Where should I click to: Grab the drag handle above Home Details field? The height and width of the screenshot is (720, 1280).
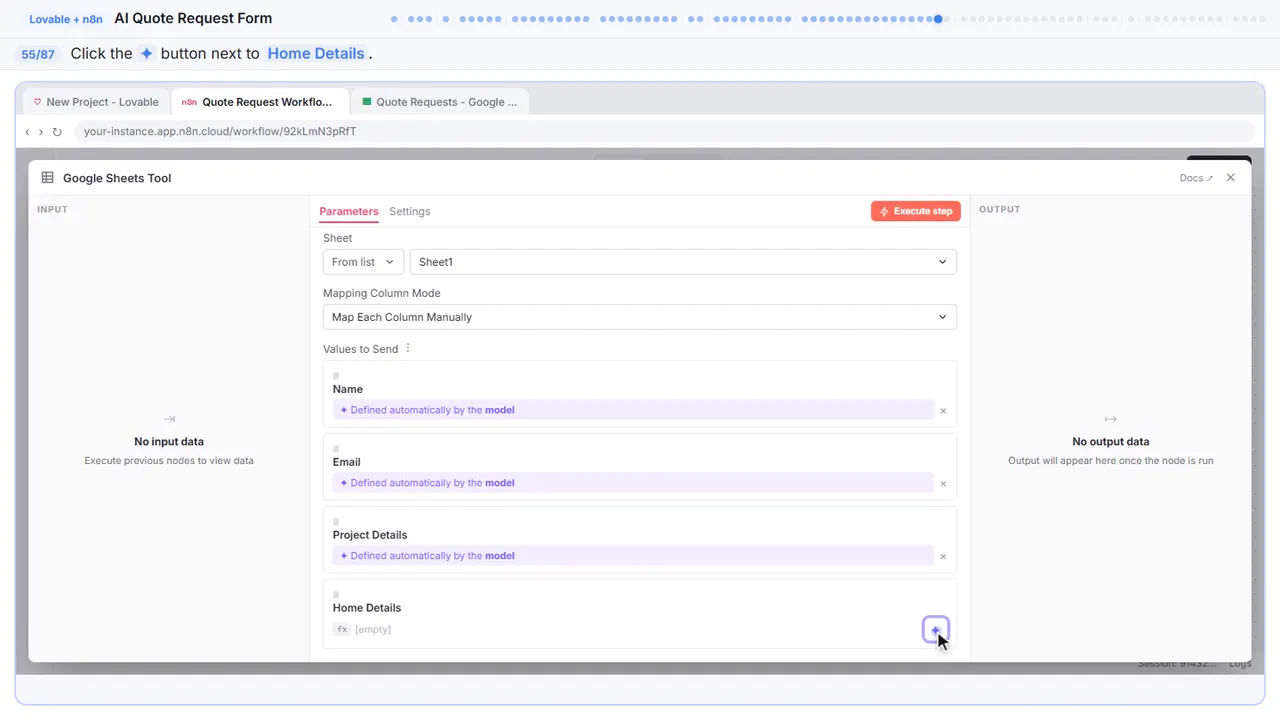(336, 595)
